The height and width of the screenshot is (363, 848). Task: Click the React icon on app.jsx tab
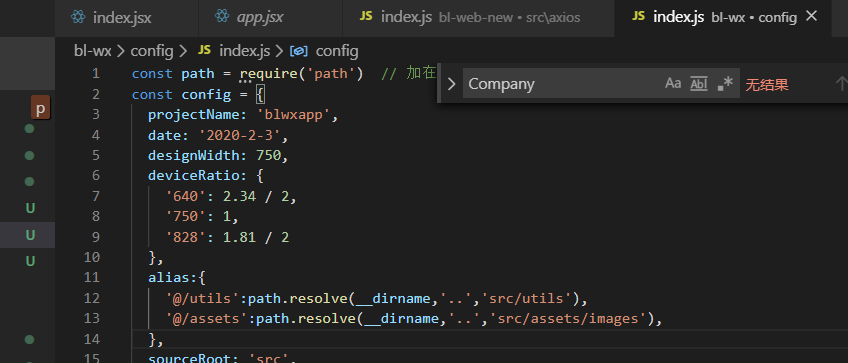tap(222, 17)
